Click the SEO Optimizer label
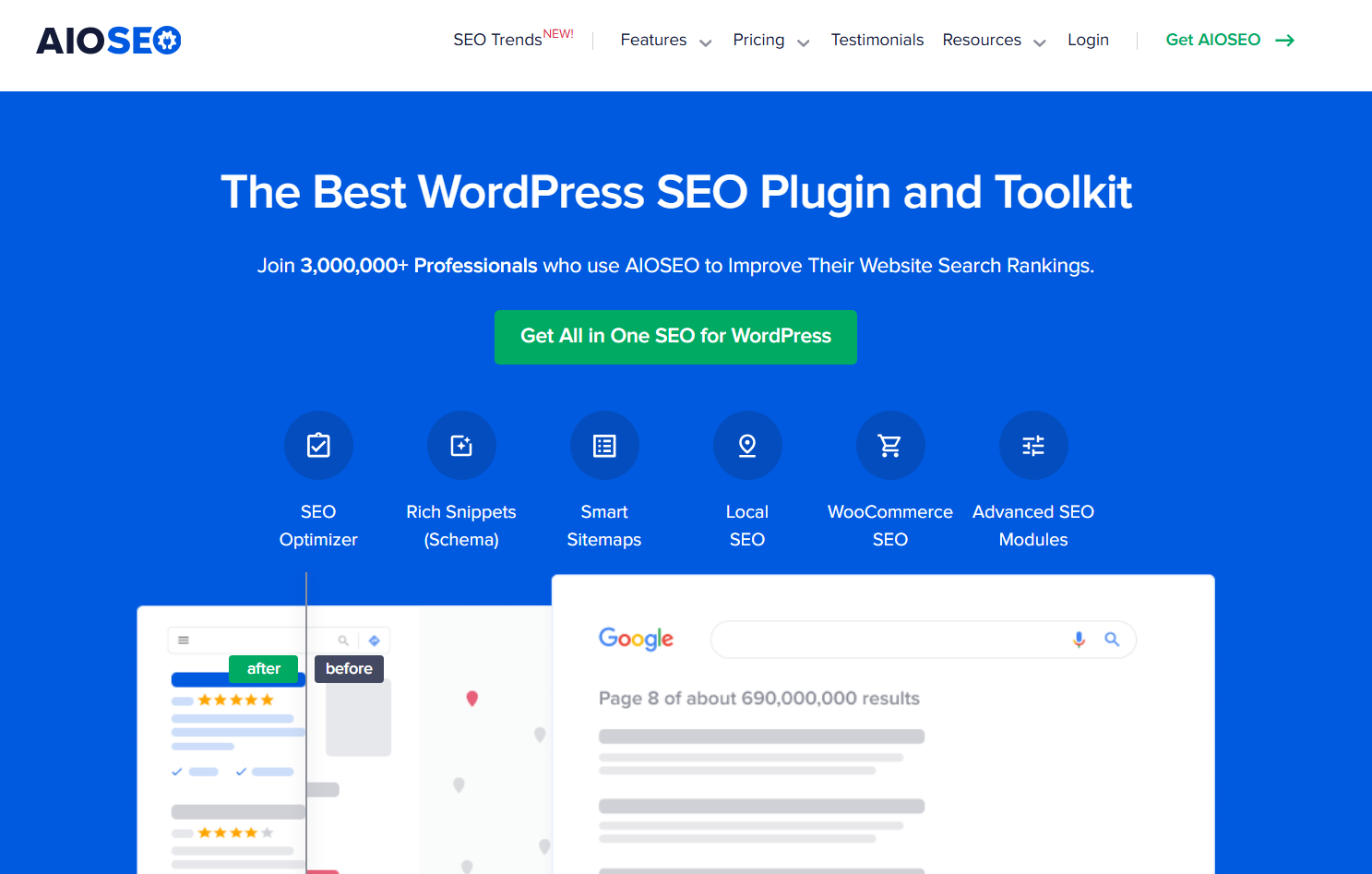Viewport: 1372px width, 874px height. tap(318, 526)
